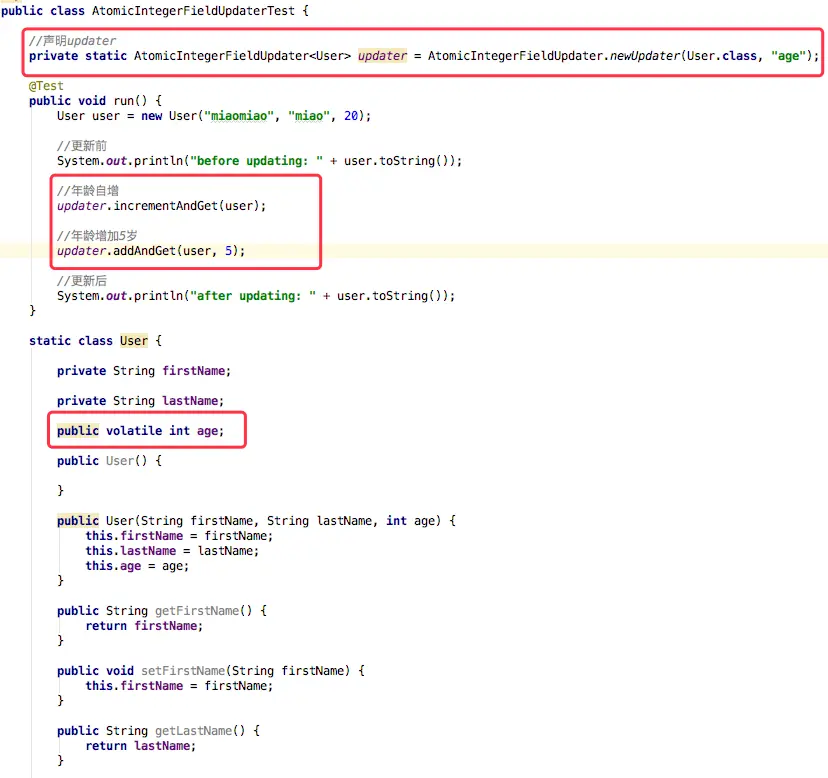Click the "after updating: " string
This screenshot has height=778, width=828.
tap(253, 295)
